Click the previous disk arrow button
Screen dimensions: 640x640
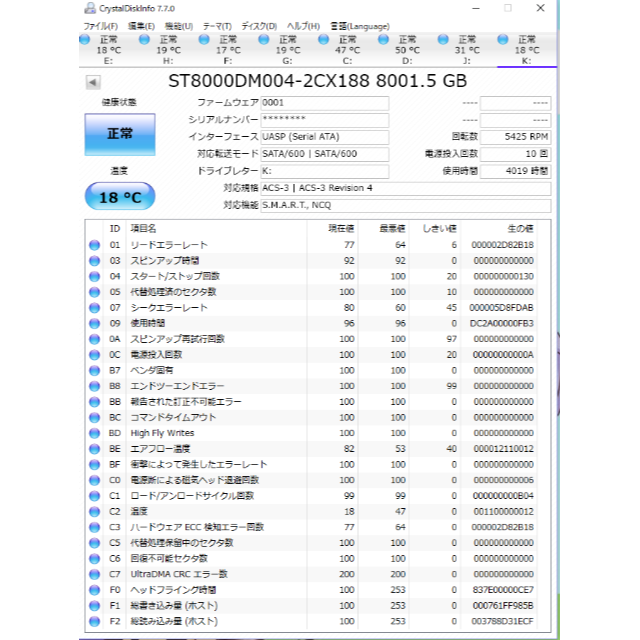[x=93, y=82]
